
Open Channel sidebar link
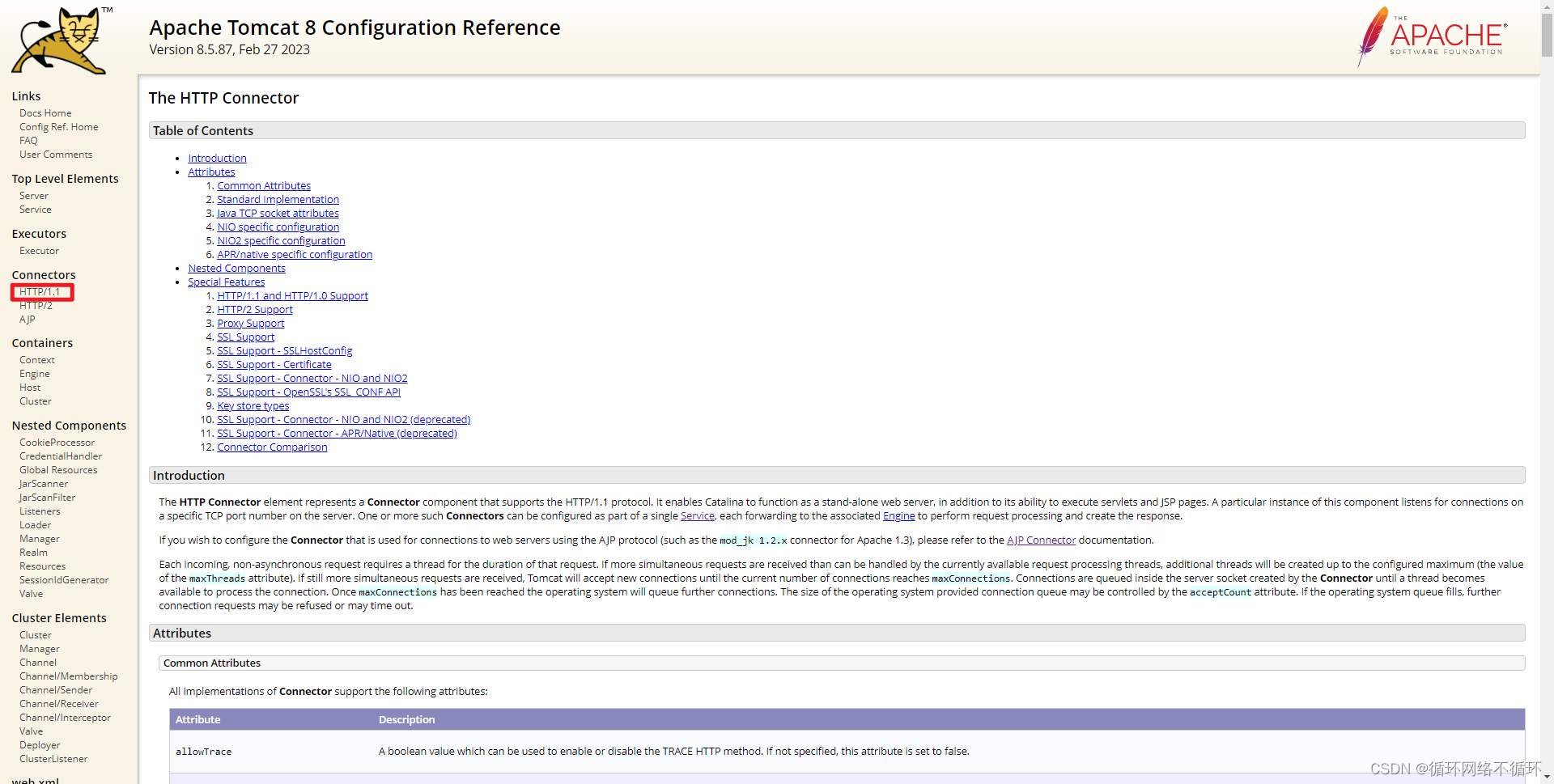click(x=38, y=663)
